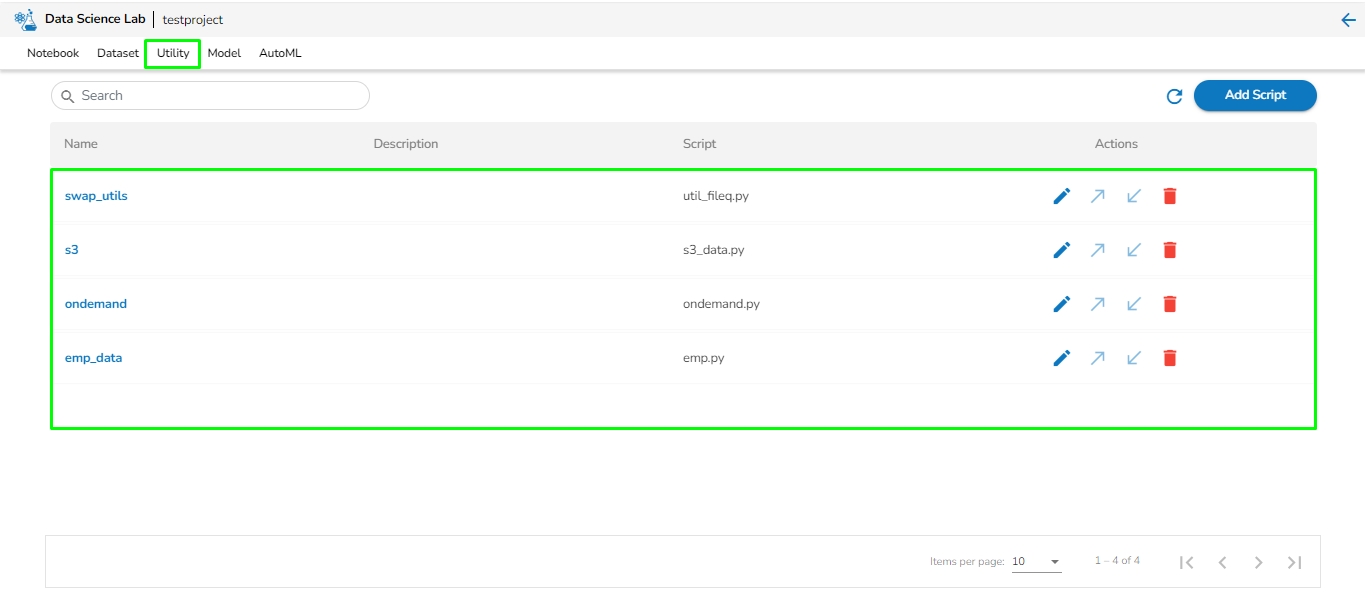Viewport: 1365px width, 608px height.
Task: Click the import arrow for emp_data
Action: point(1134,358)
